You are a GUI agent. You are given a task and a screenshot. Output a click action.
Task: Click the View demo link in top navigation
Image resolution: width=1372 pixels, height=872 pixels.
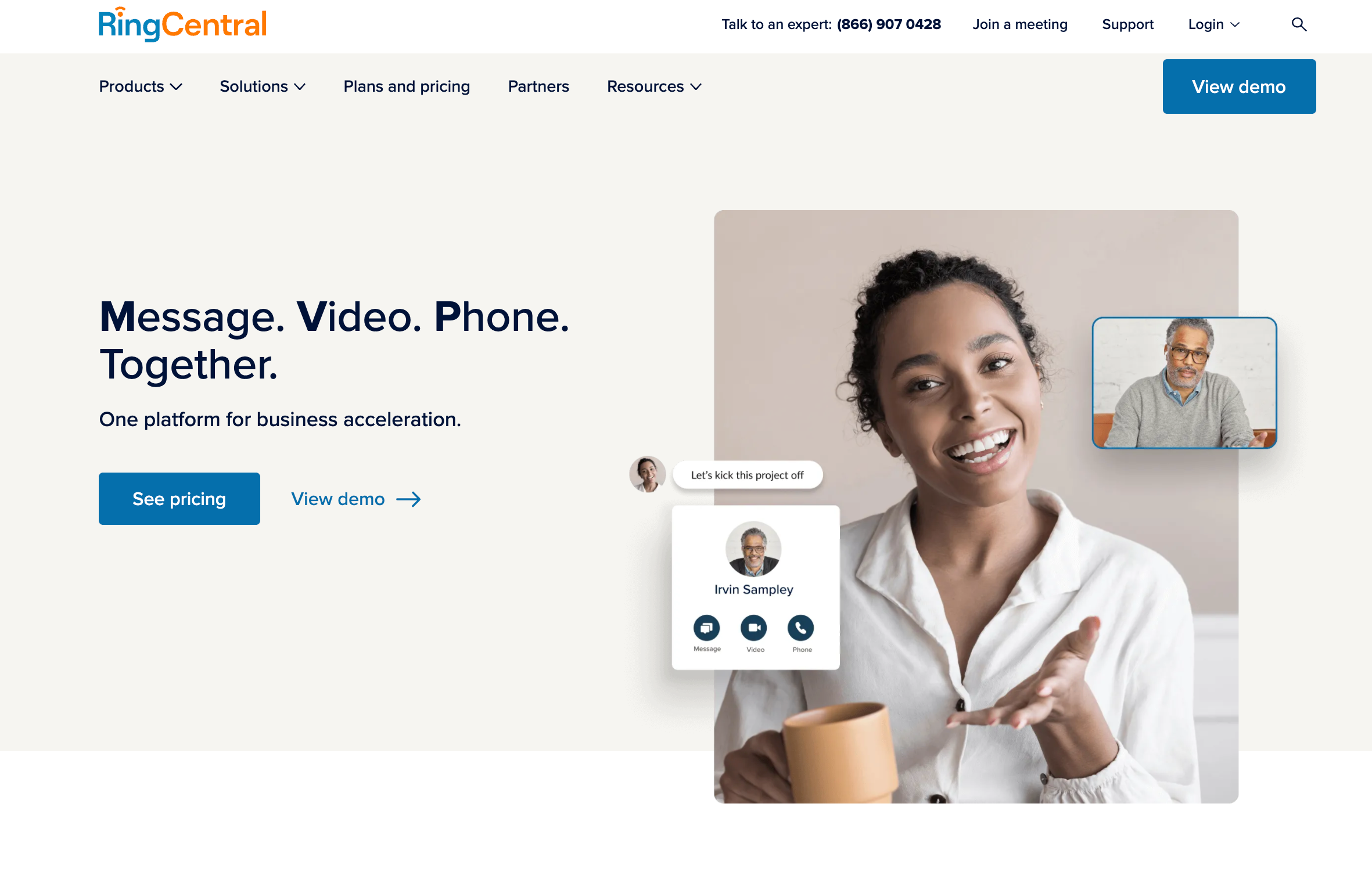[1239, 86]
